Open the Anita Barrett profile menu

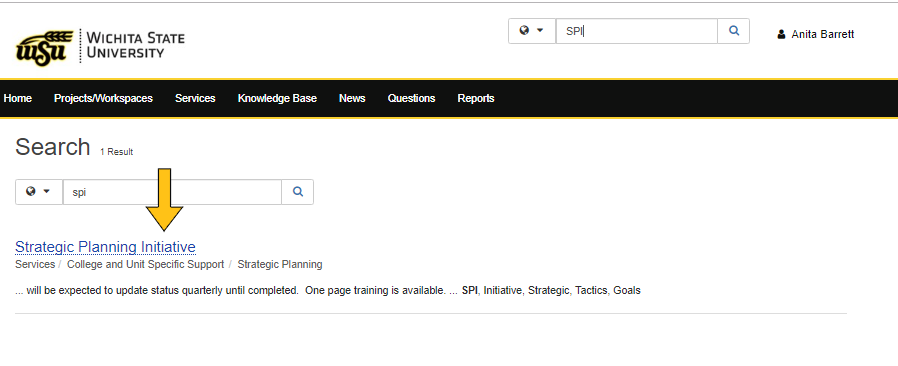[x=816, y=34]
